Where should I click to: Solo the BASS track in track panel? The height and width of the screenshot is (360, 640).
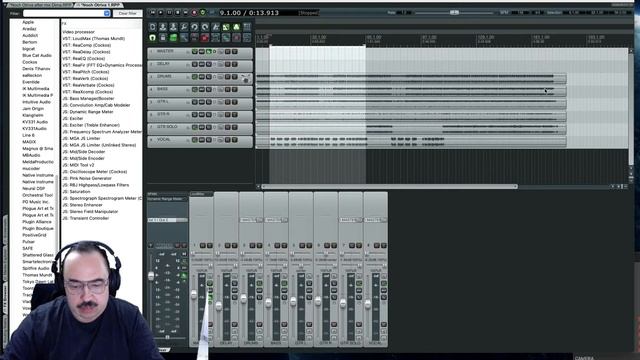click(235, 89)
